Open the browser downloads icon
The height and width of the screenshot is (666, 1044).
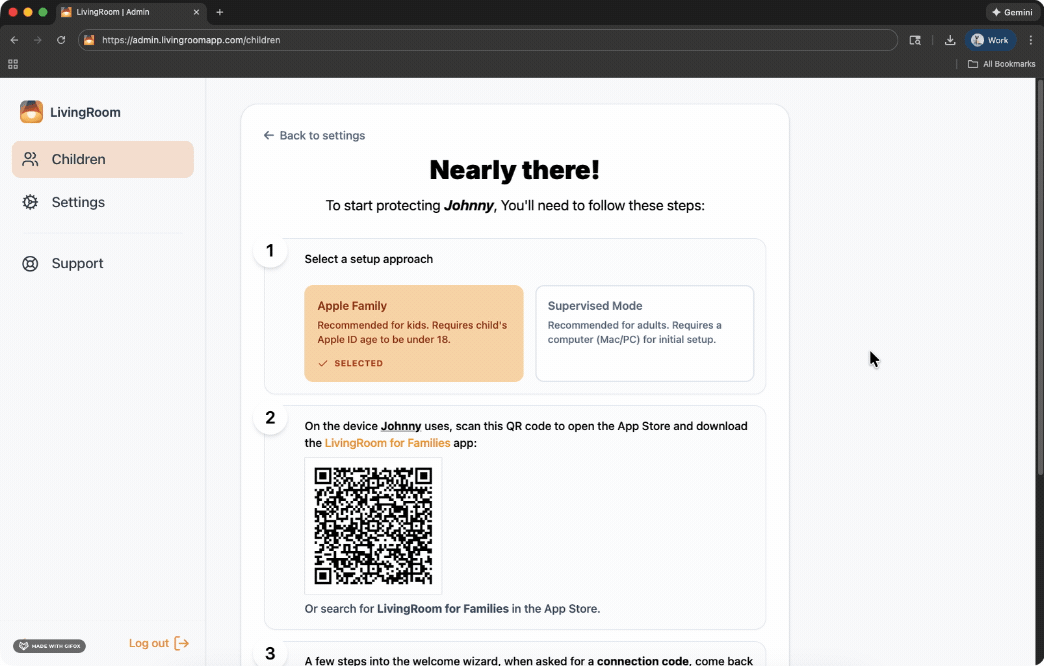coord(949,40)
